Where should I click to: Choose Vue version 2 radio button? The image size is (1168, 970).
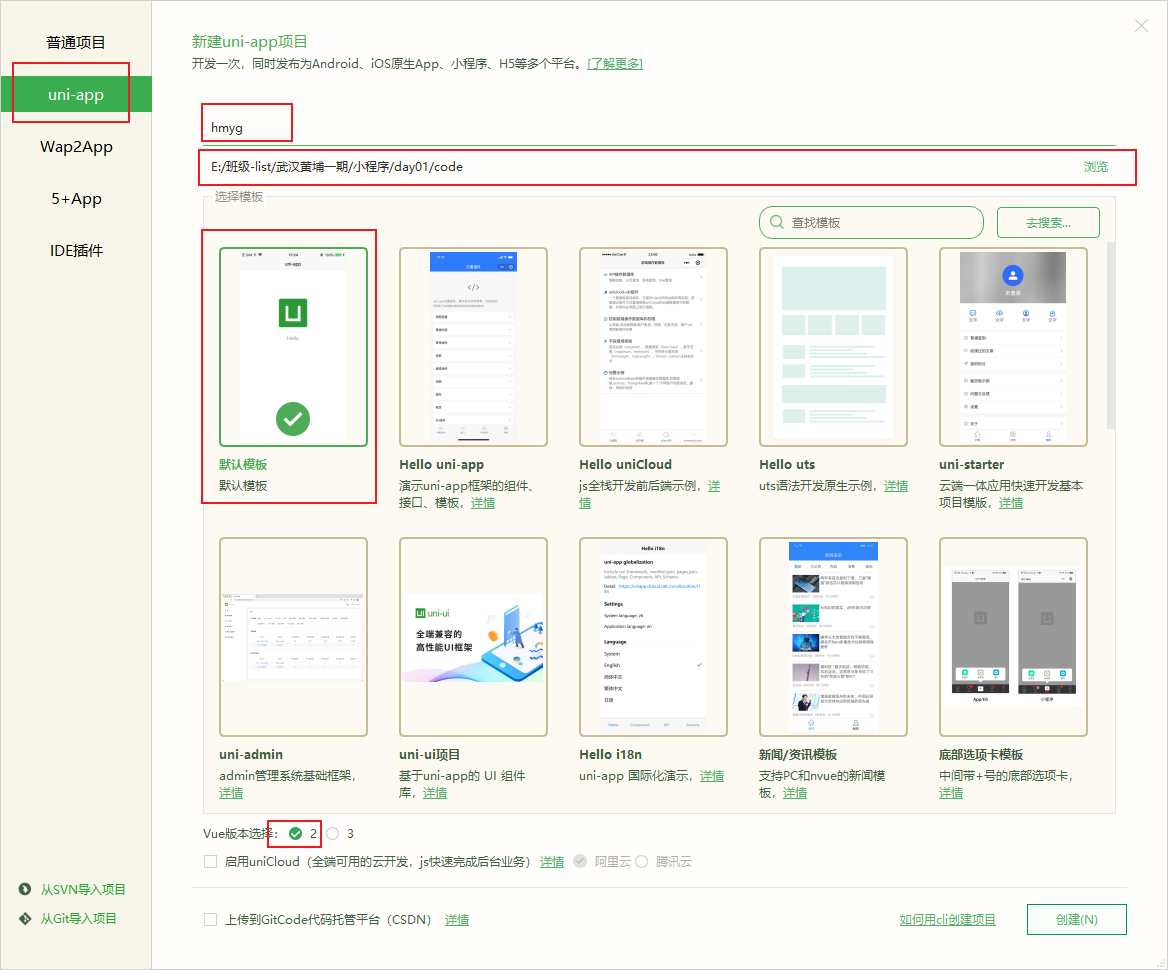point(296,834)
